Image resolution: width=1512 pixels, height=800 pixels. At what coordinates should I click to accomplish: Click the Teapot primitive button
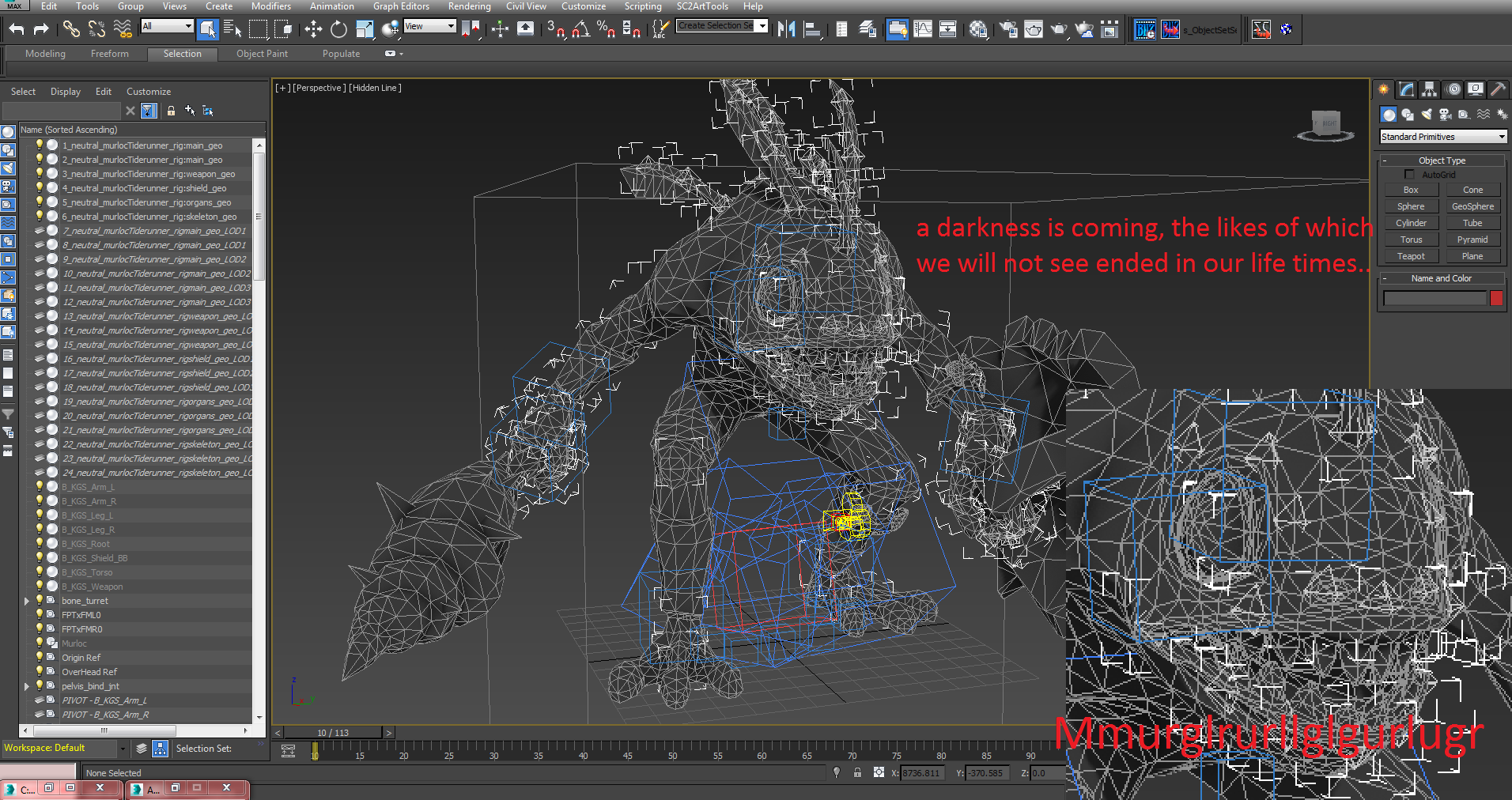tap(1411, 256)
